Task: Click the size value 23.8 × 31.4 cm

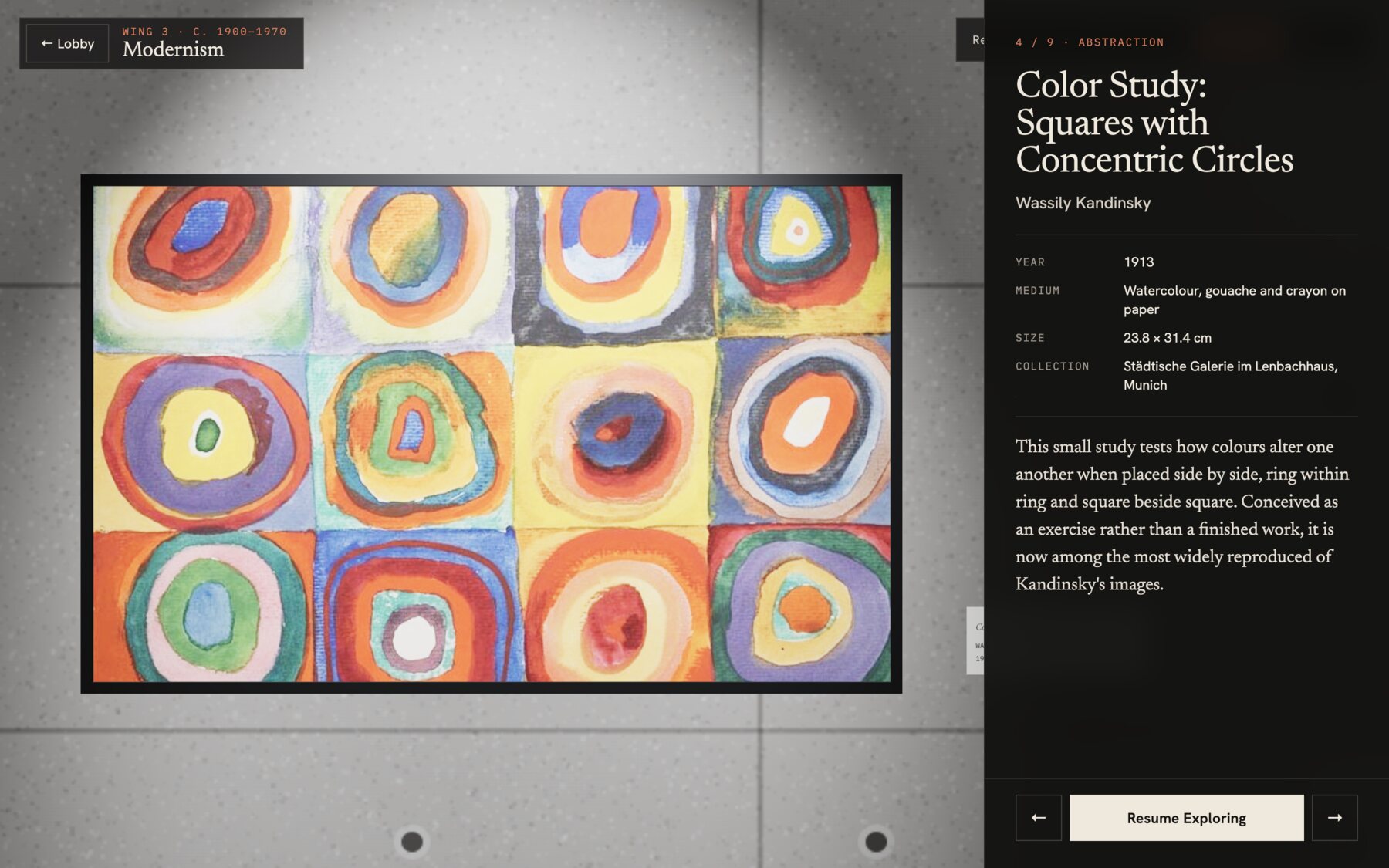Action: [1167, 338]
